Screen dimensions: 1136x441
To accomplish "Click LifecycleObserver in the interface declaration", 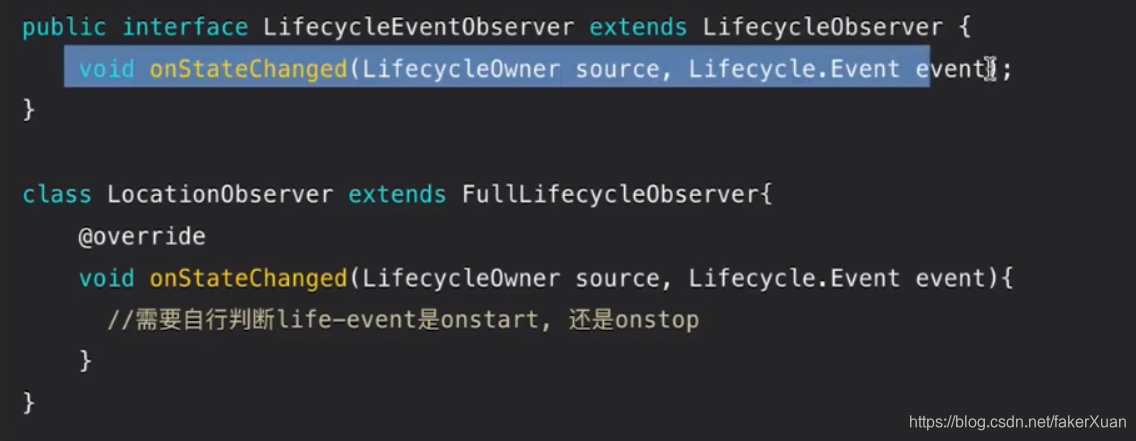I will point(823,28).
